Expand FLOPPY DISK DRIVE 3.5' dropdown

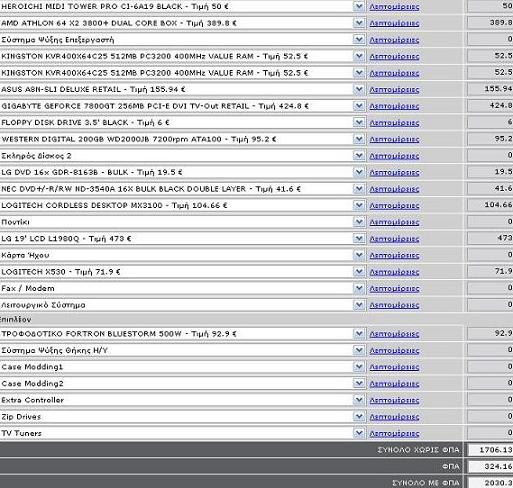pos(359,123)
